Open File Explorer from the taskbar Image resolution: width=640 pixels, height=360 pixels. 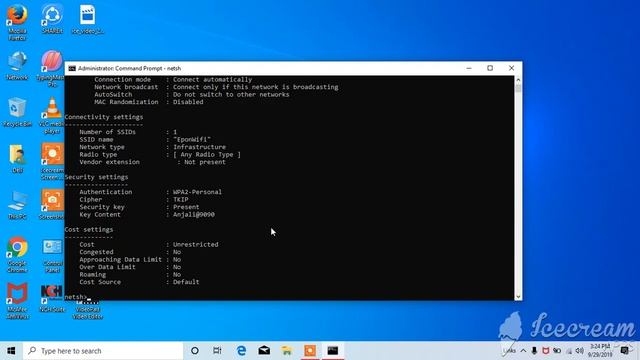point(287,351)
